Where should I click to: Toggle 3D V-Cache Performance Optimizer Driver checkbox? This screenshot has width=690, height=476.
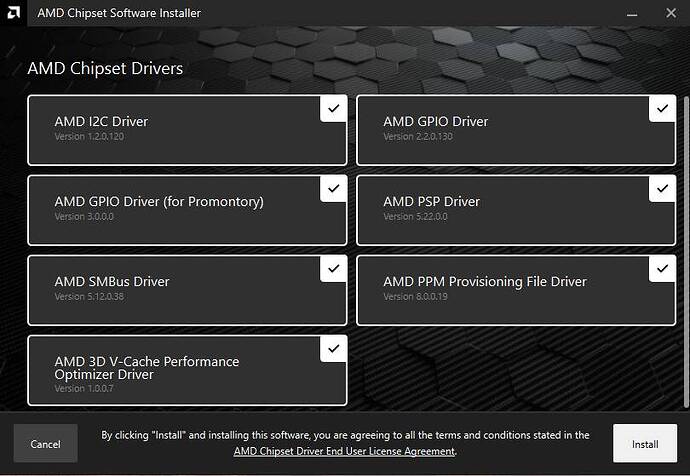(334, 348)
